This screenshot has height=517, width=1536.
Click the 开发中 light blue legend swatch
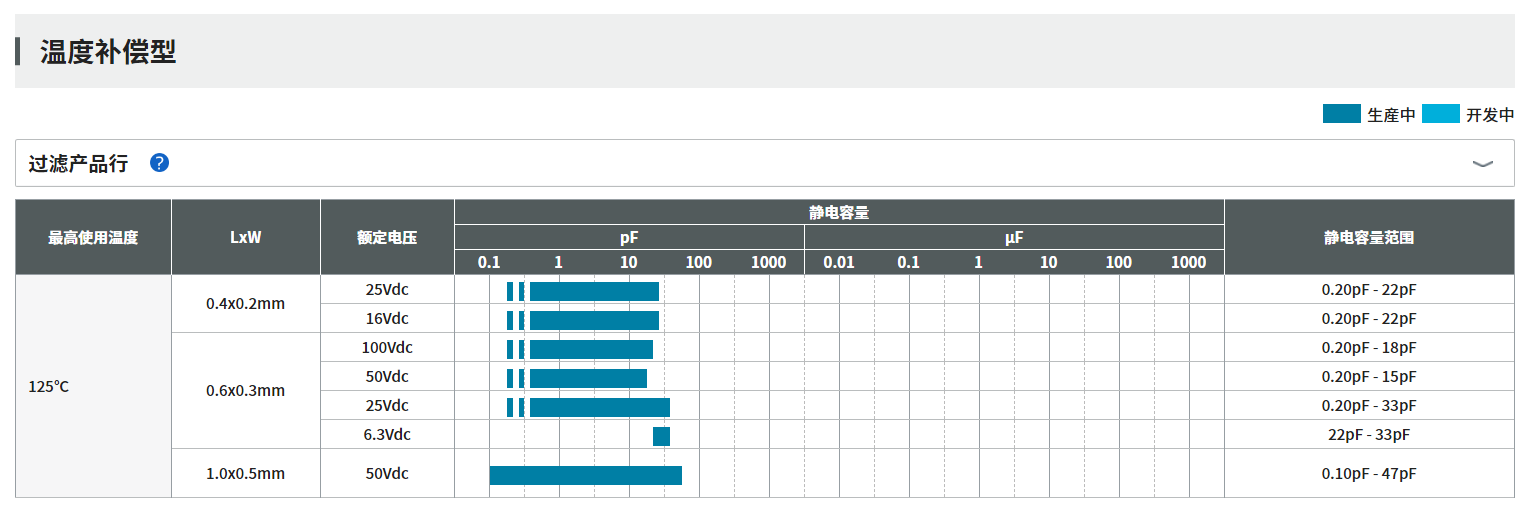pos(1440,114)
